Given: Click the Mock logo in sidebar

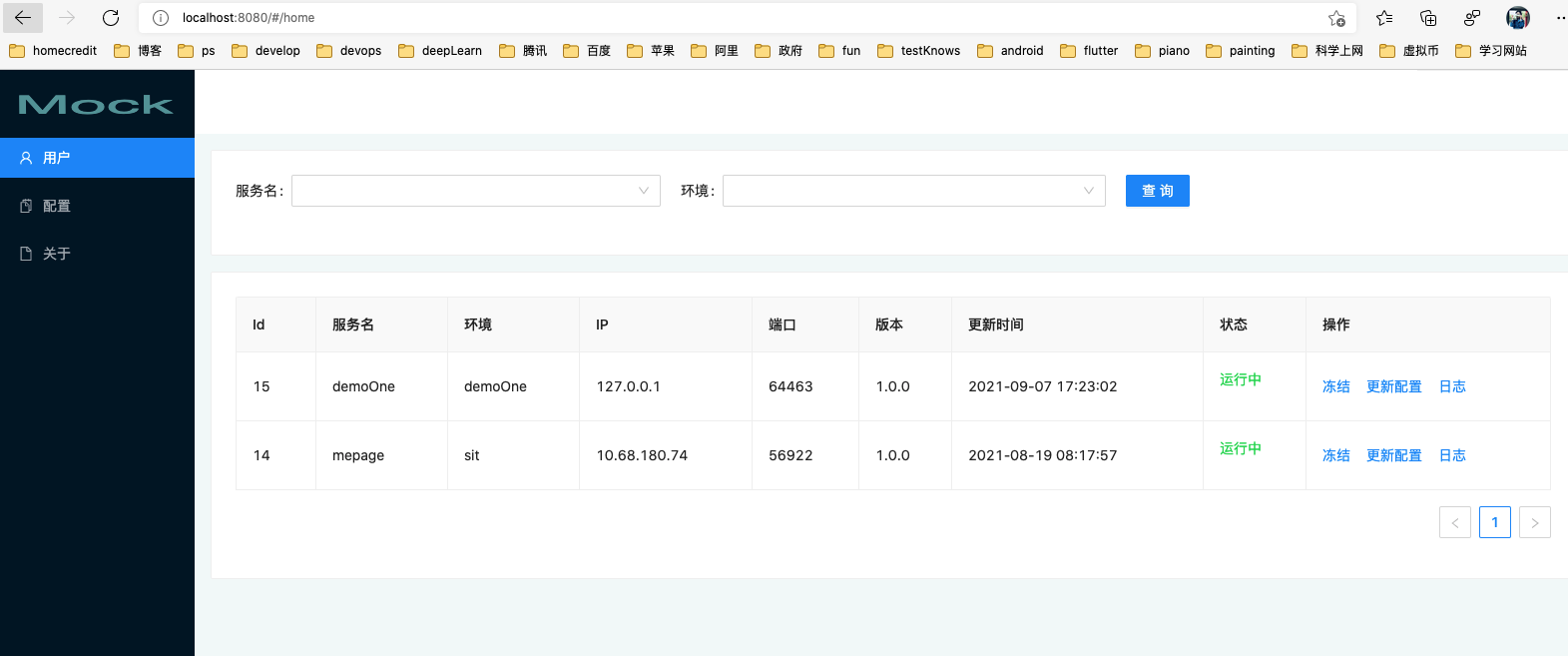Looking at the screenshot, I should pyautogui.click(x=96, y=105).
